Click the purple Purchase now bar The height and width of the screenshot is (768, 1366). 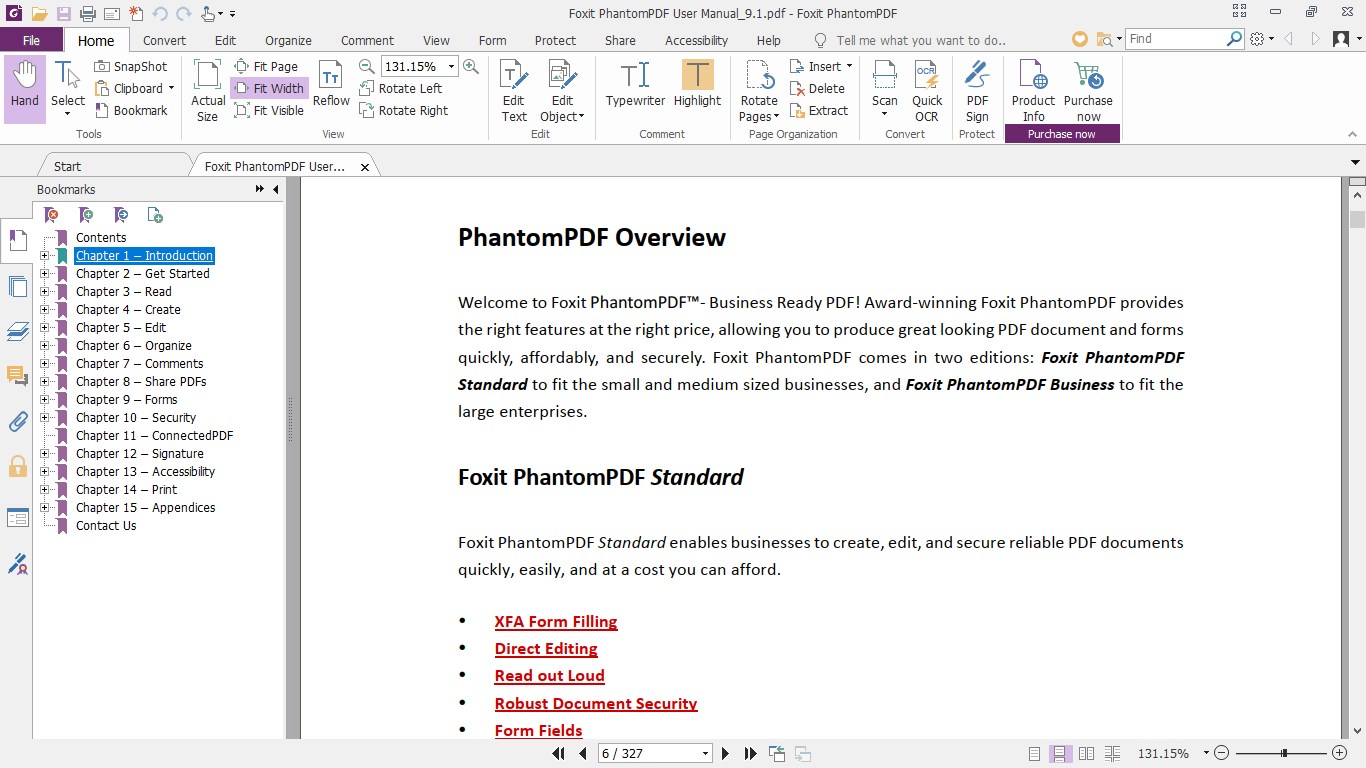point(1062,134)
